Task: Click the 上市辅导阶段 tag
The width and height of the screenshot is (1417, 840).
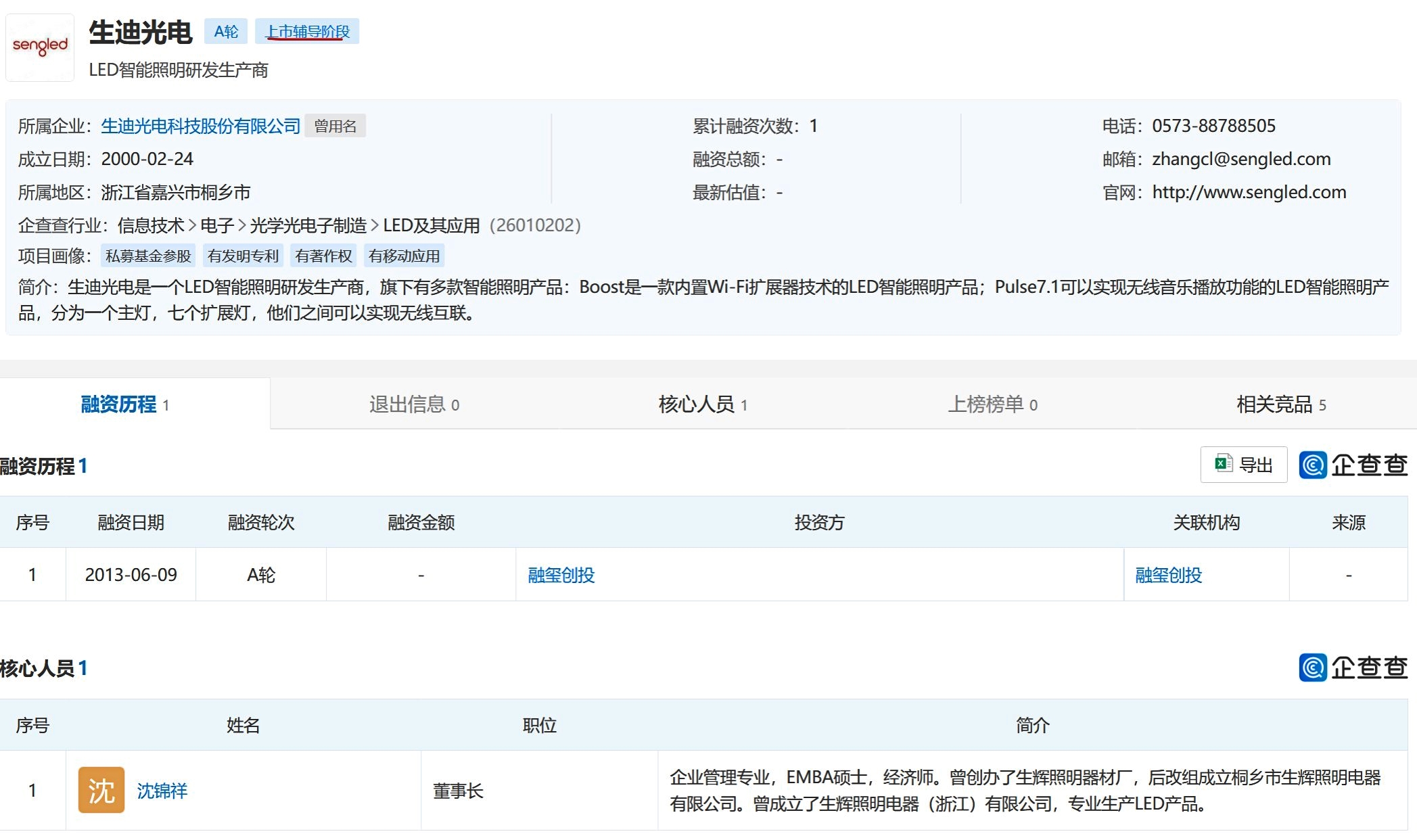Action: click(x=307, y=32)
